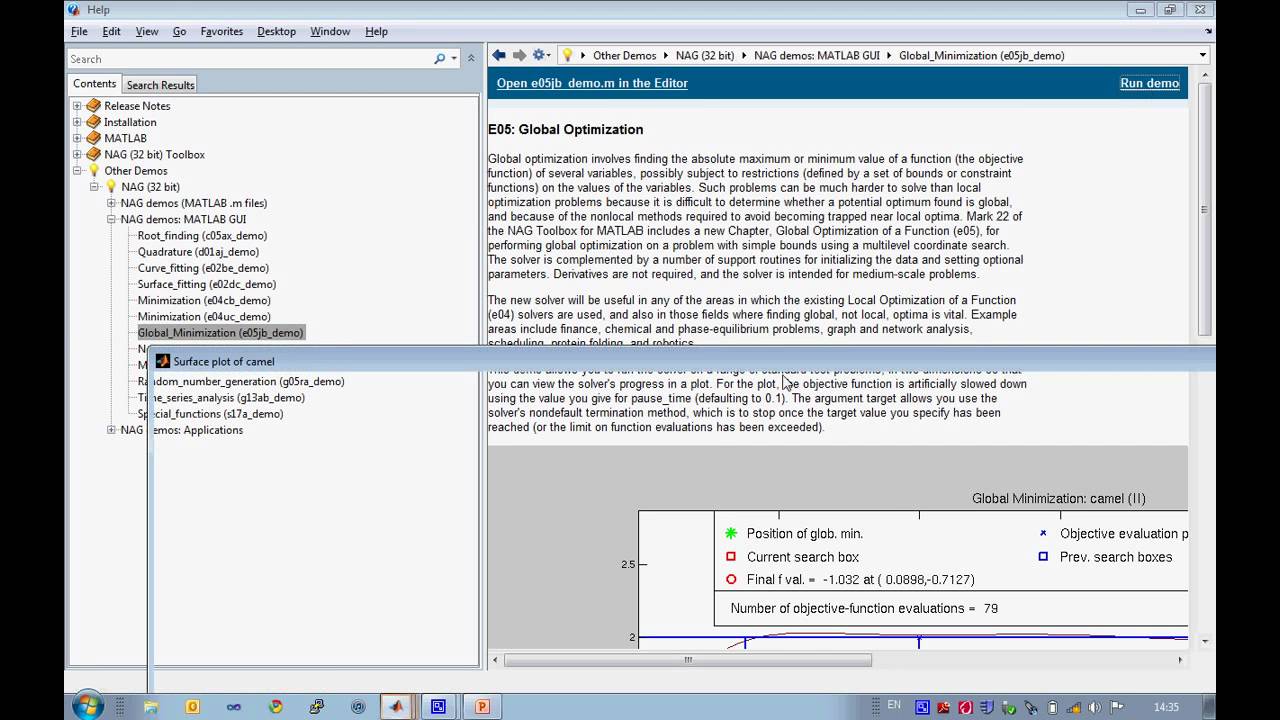Collapse the search panel double-chevron

(471, 59)
